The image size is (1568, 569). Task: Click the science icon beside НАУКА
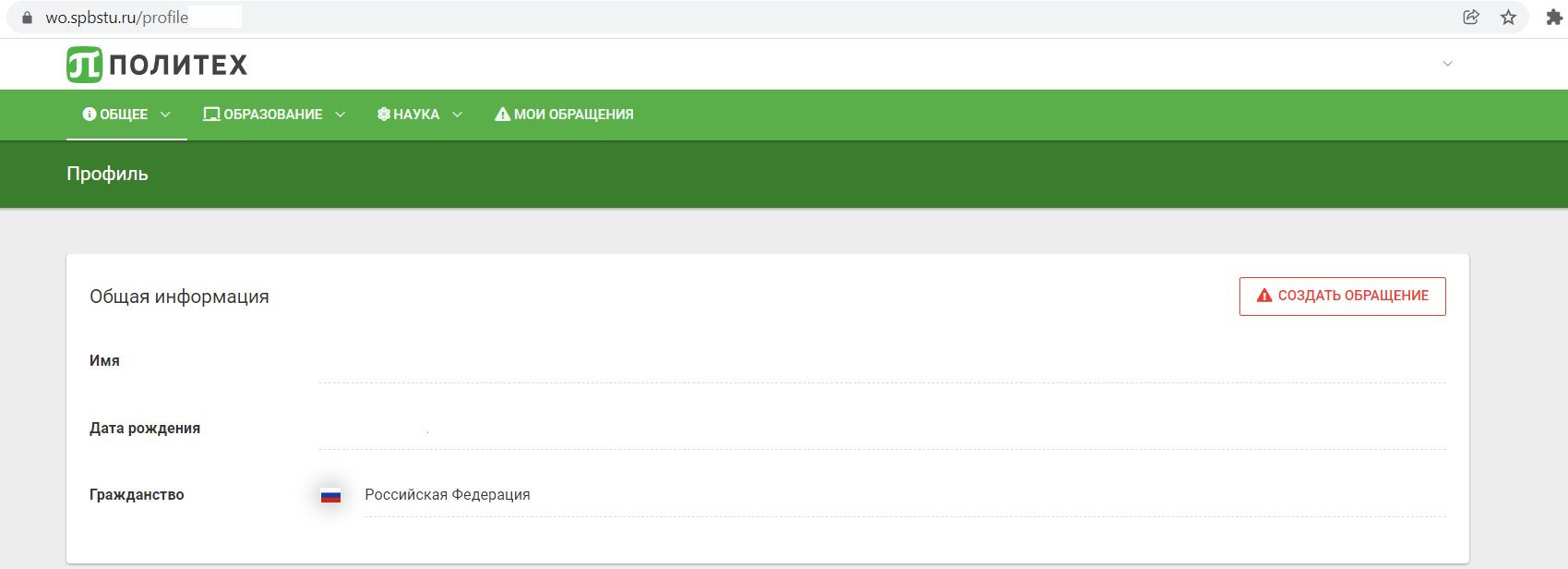coord(384,115)
